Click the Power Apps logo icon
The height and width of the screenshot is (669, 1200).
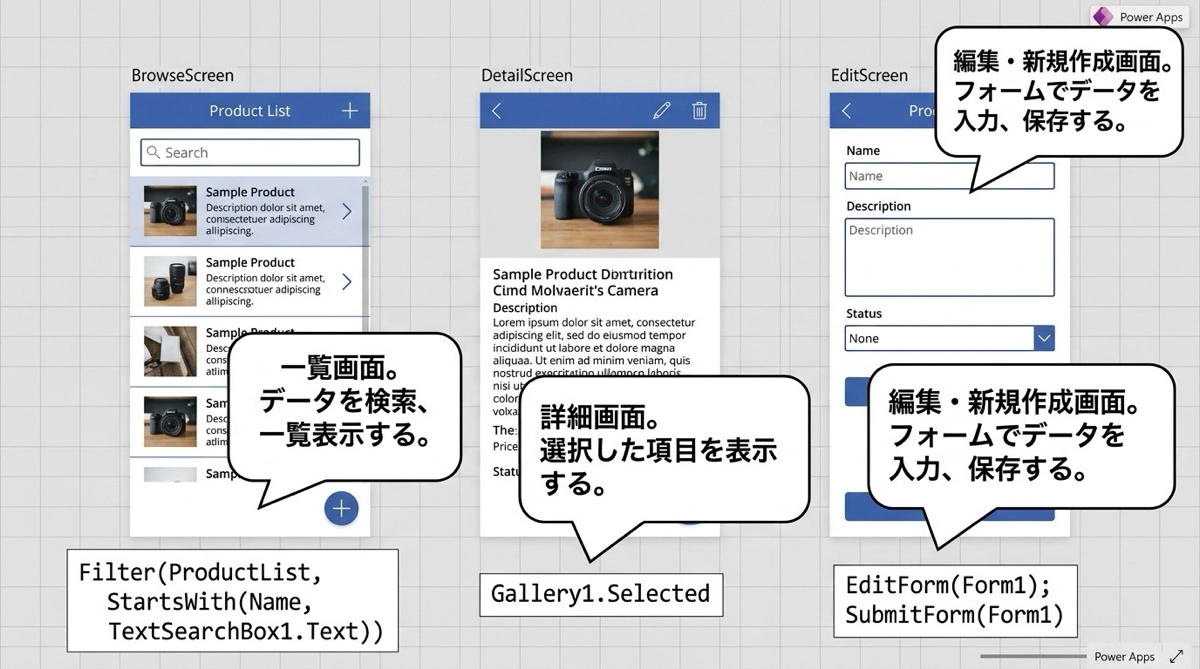pos(1103,17)
